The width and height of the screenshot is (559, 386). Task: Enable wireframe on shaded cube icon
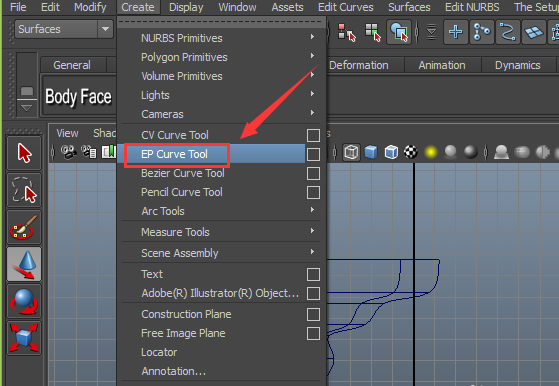click(x=391, y=152)
